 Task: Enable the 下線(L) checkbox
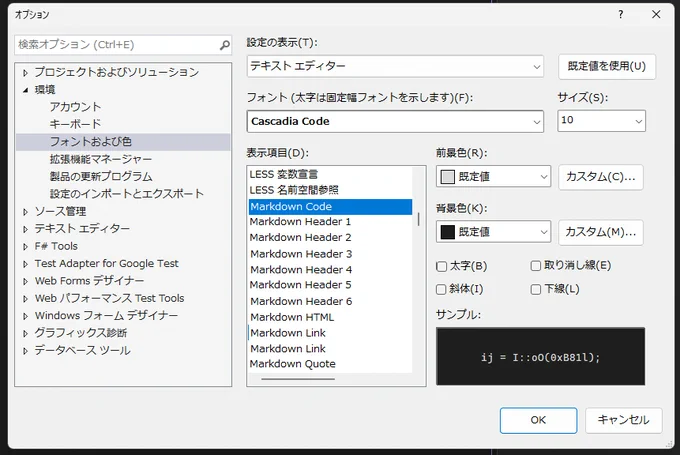536,289
